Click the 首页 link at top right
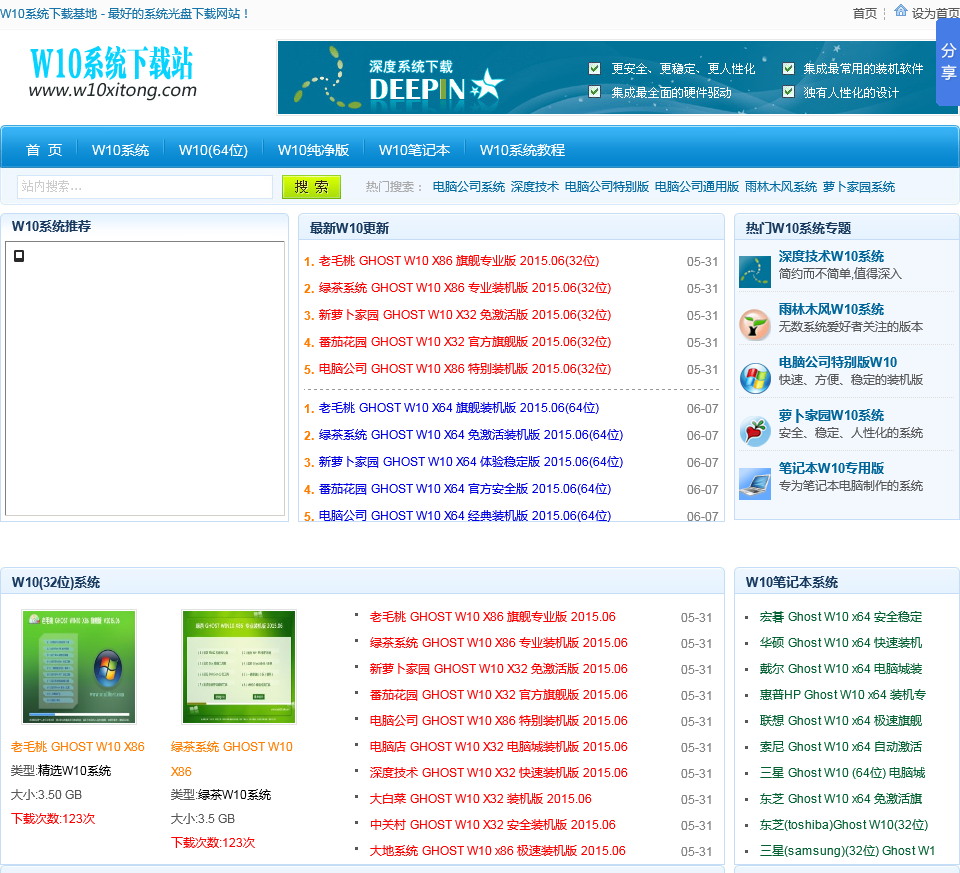The image size is (960, 873). click(x=864, y=13)
